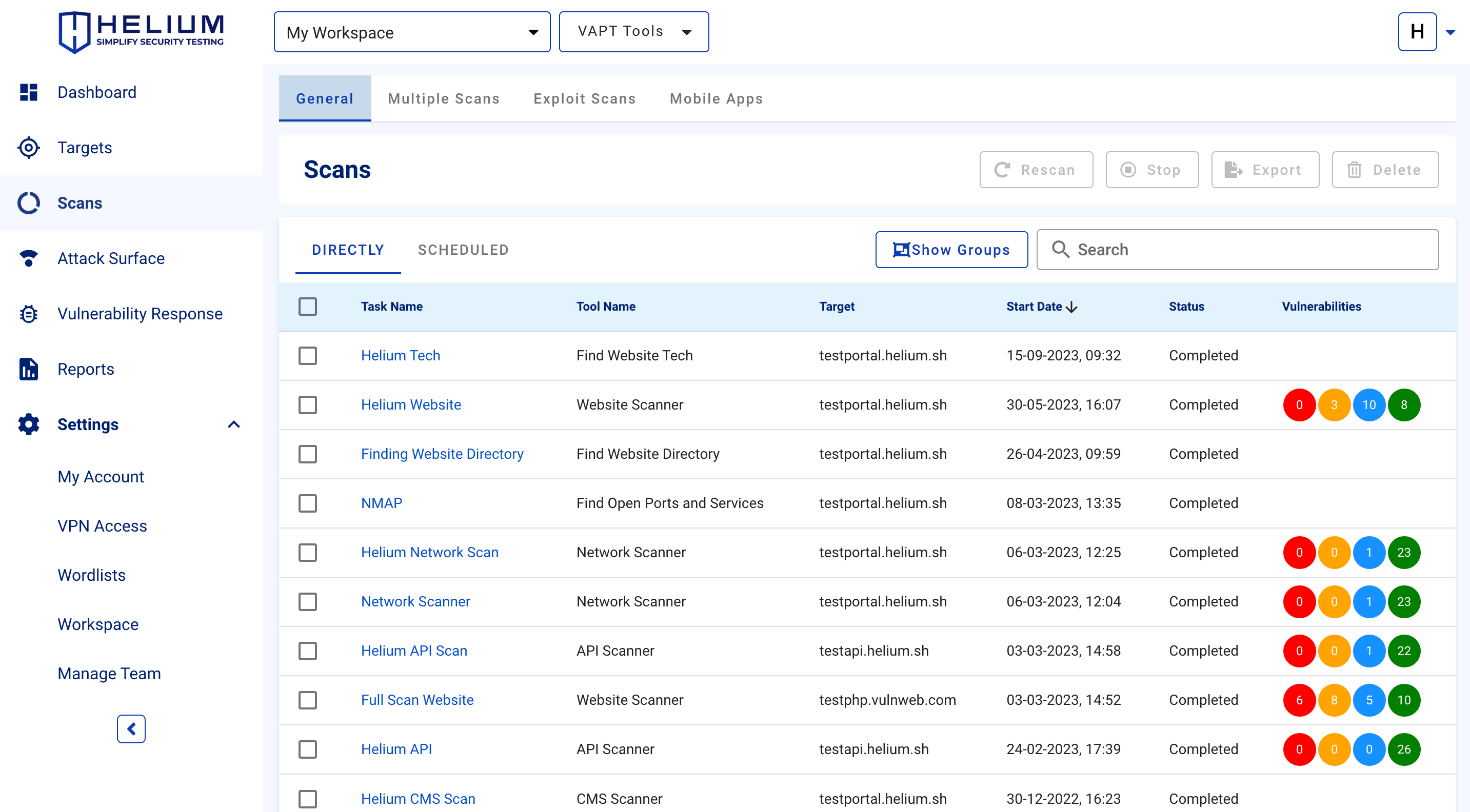Click the Vulnerability Response bug icon
1470x812 pixels.
(x=28, y=313)
